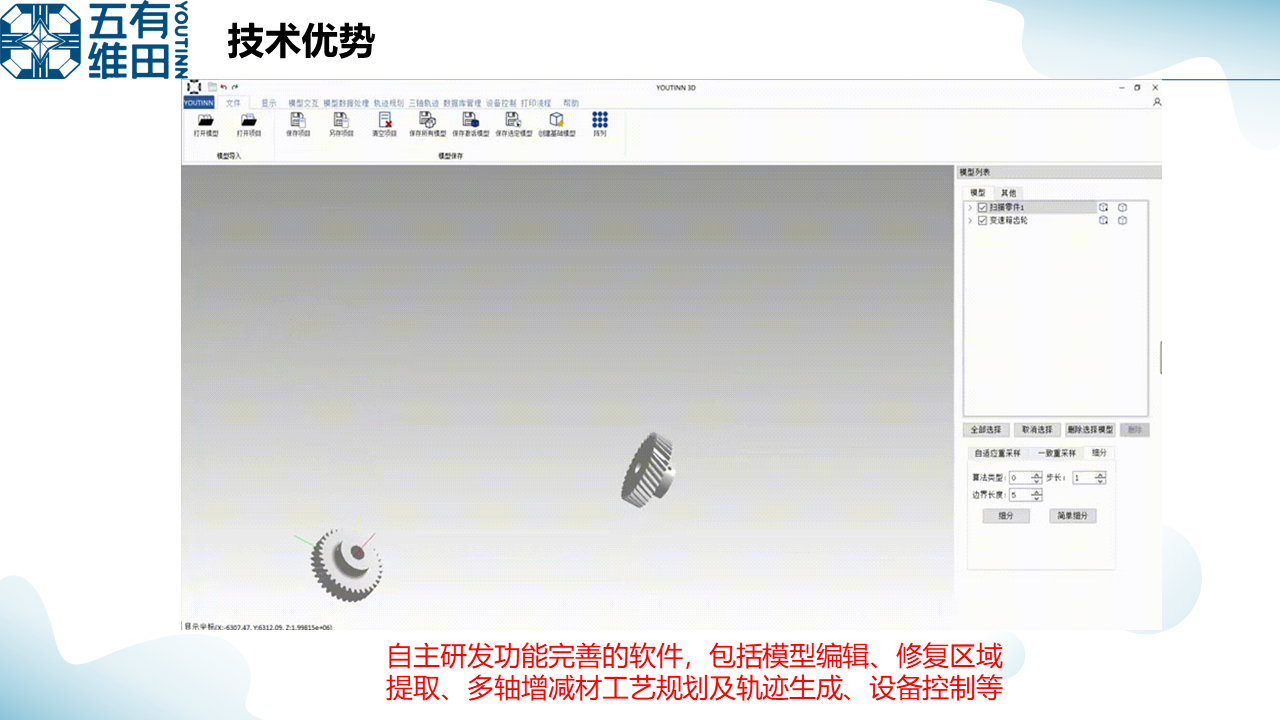The height and width of the screenshot is (720, 1280).
Task: Open the 模型交互 ribbon tab
Action: 303,103
